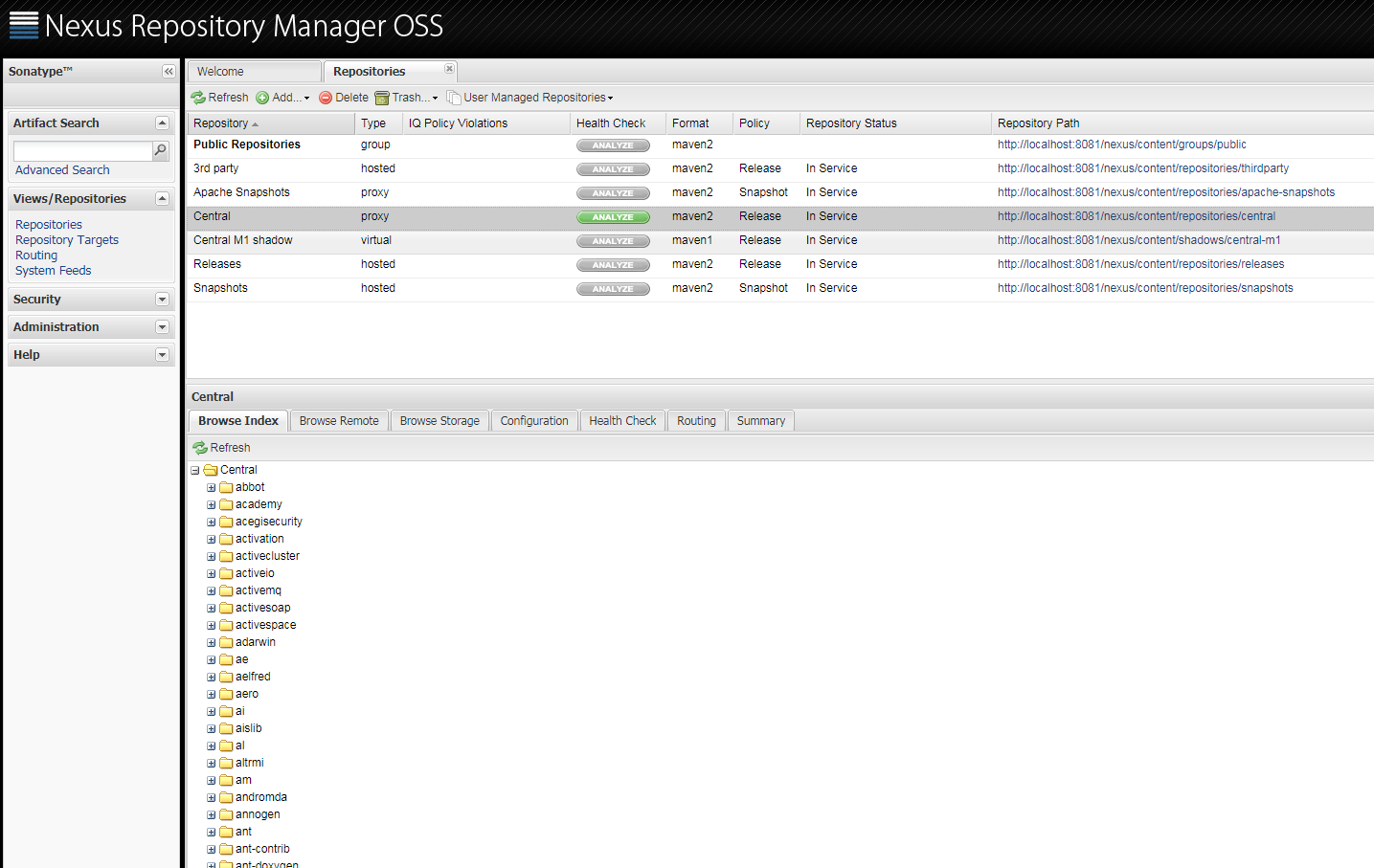Screen dimensions: 1374x868
Task: Open the Trash menu icon
Action: (382, 98)
